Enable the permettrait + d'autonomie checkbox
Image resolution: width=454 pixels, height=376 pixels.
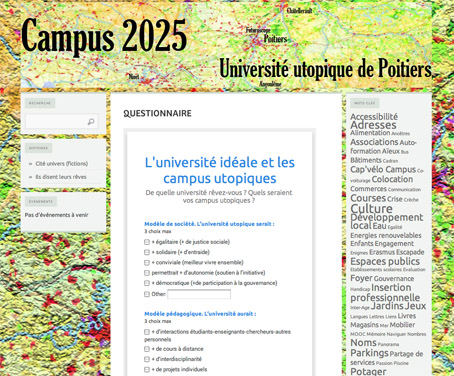pyautogui.click(x=147, y=273)
